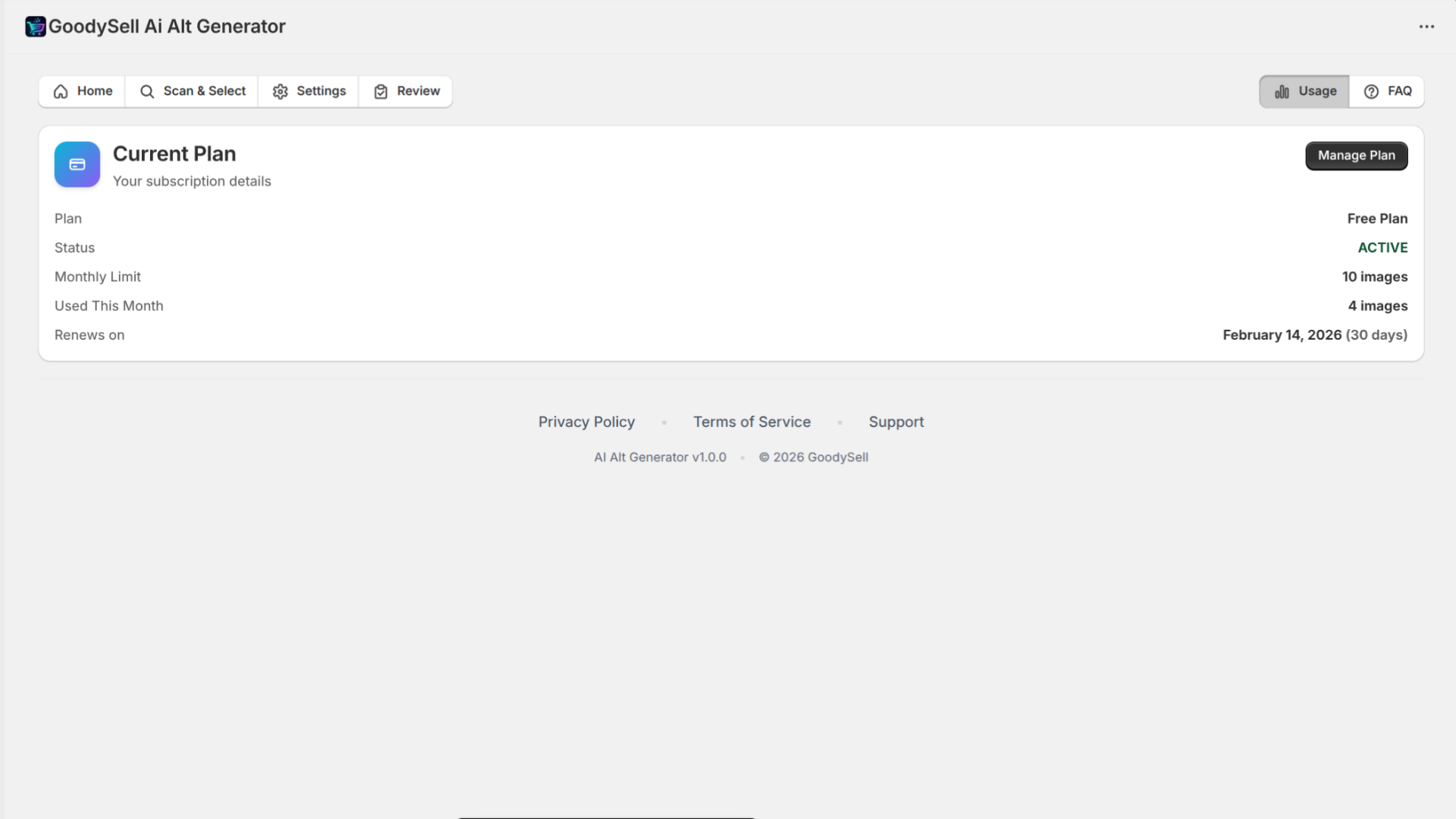Screen dimensions: 1456x819
Task: Click the Manage Plan button
Action: pyautogui.click(x=1356, y=155)
